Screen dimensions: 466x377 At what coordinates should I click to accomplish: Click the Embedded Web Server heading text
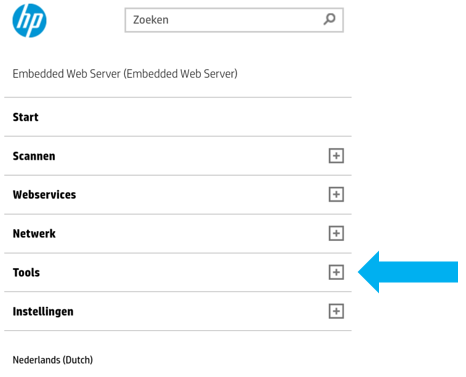(x=125, y=74)
